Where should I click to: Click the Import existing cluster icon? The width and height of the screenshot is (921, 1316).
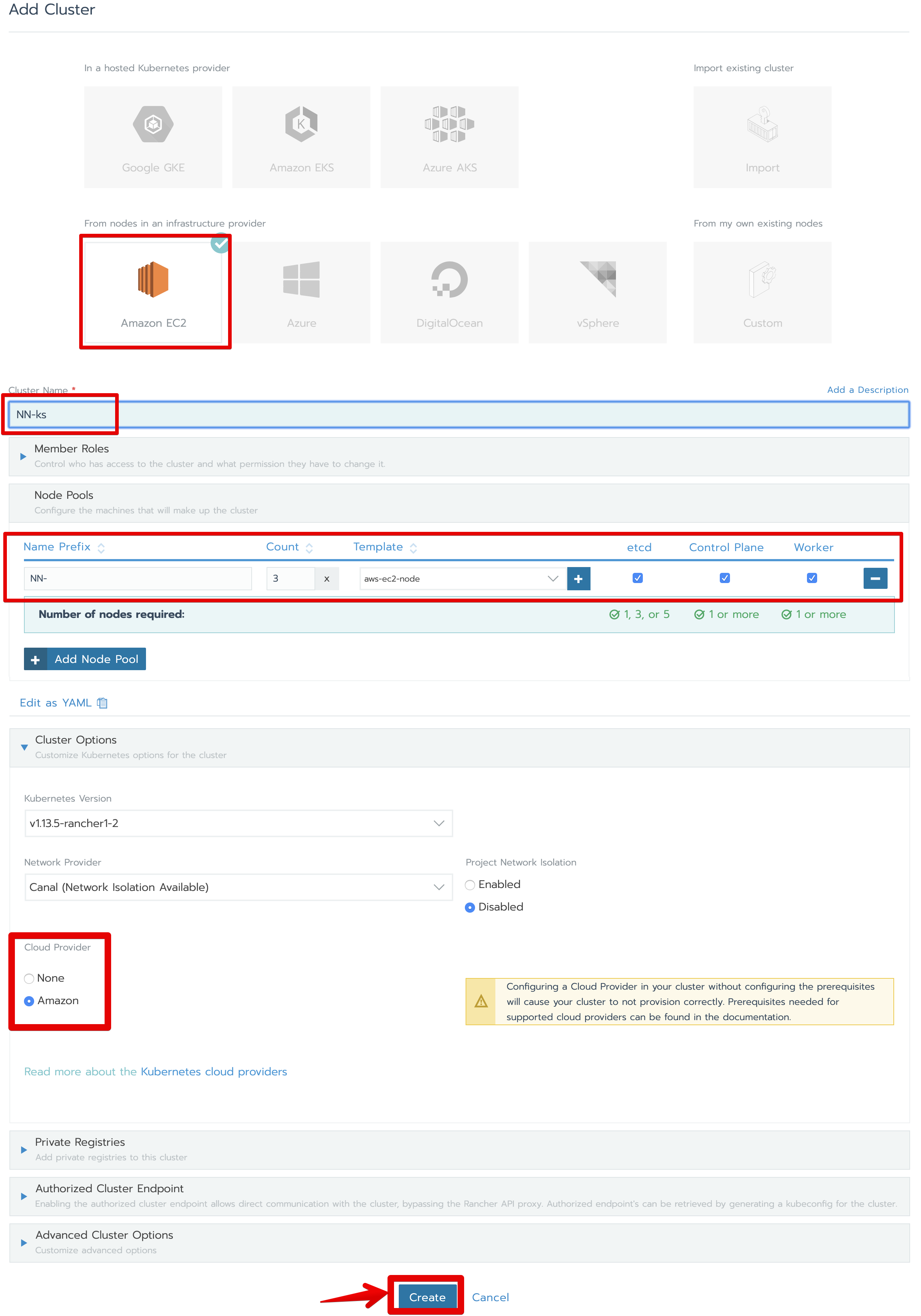click(x=762, y=125)
